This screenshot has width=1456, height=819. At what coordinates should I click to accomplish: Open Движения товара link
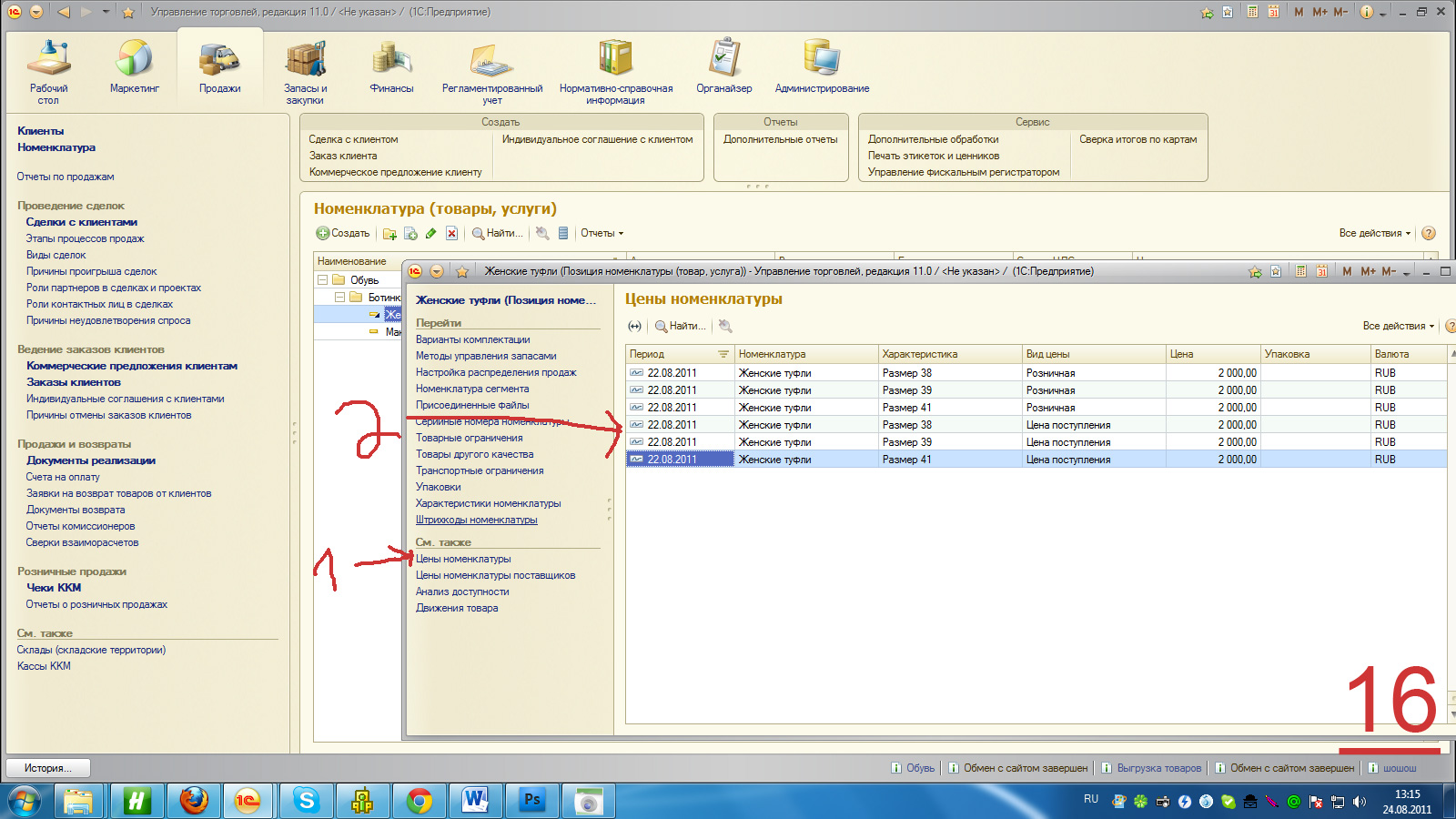[457, 608]
